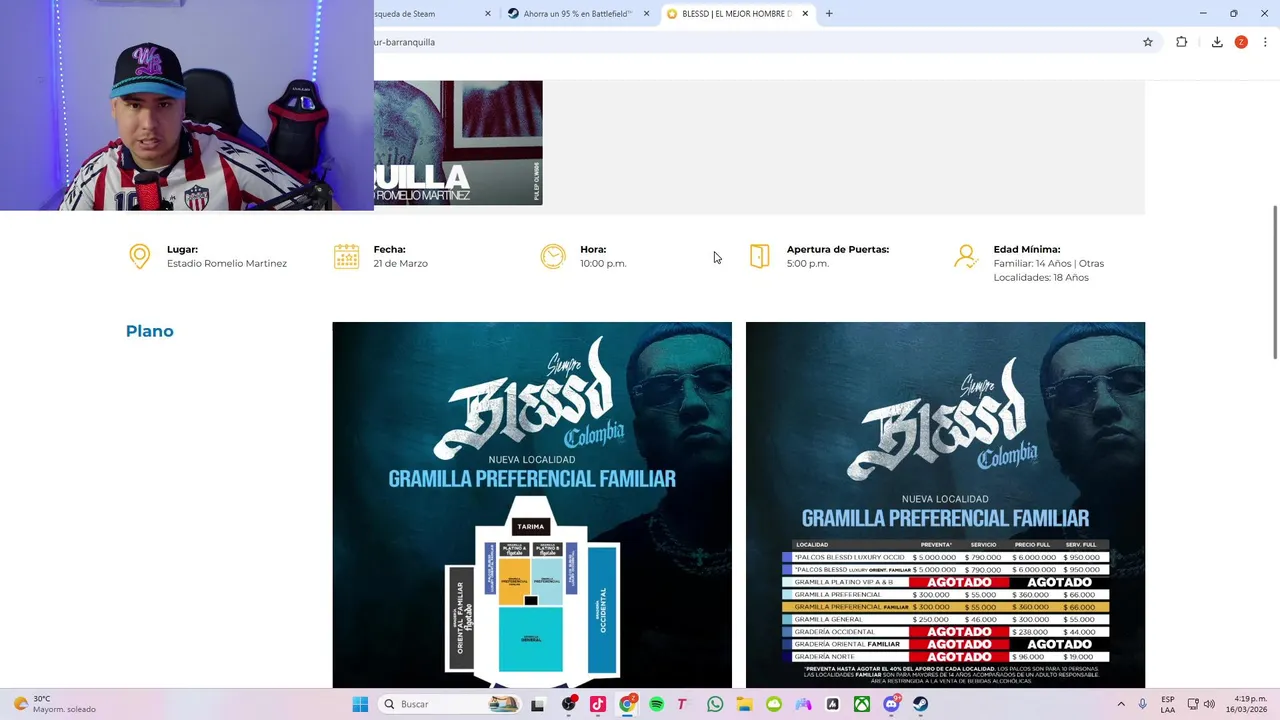1280x720 pixels.
Task: Switch to the Steam search tab
Action: pos(430,14)
